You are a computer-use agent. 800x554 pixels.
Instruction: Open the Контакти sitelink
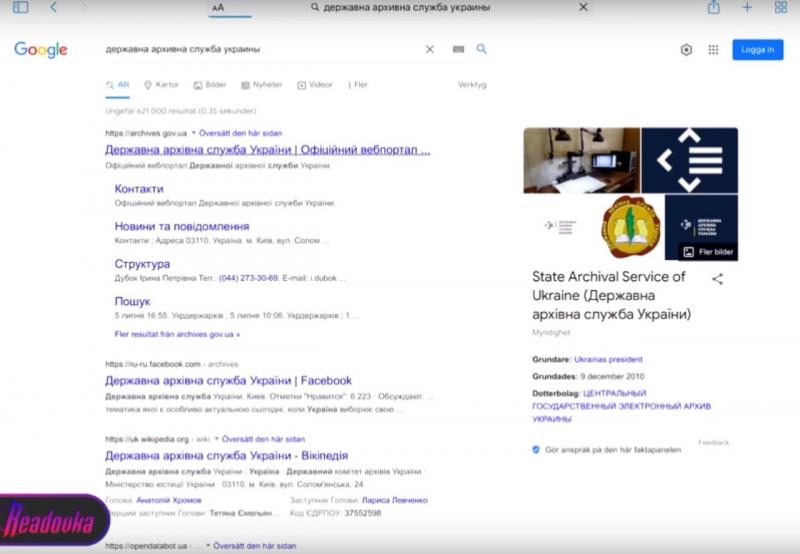tap(139, 189)
